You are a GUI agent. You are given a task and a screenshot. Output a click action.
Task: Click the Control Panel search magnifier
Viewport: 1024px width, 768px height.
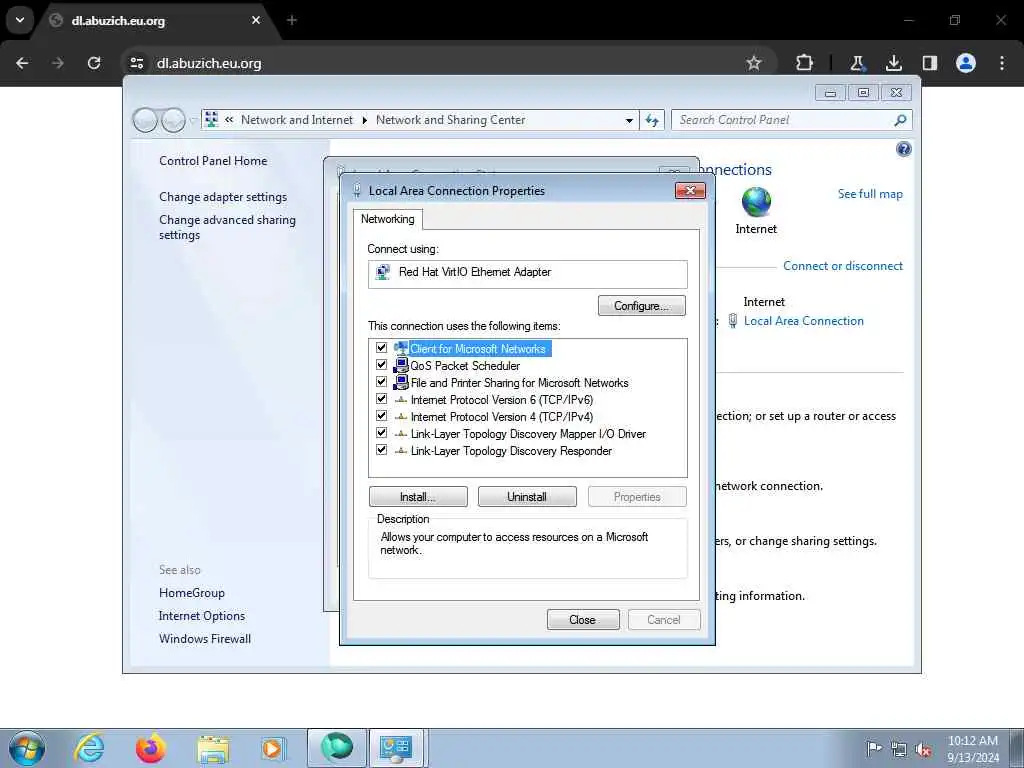(x=900, y=120)
